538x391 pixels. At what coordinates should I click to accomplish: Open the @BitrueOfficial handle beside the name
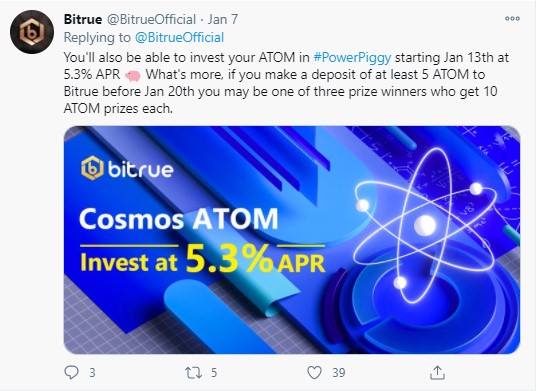pos(151,19)
